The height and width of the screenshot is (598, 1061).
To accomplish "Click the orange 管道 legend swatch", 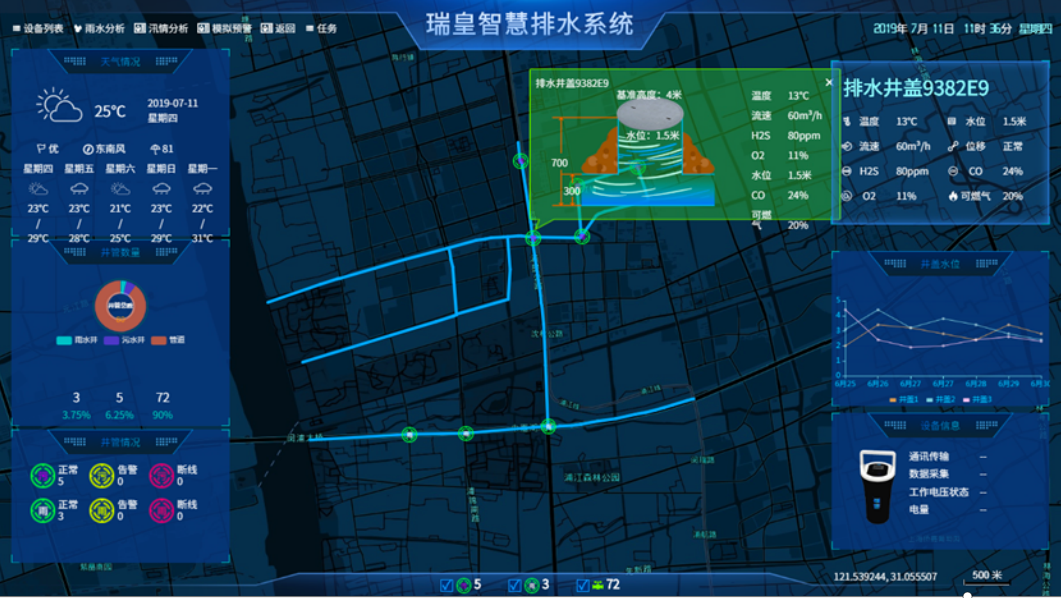I will click(x=158, y=340).
